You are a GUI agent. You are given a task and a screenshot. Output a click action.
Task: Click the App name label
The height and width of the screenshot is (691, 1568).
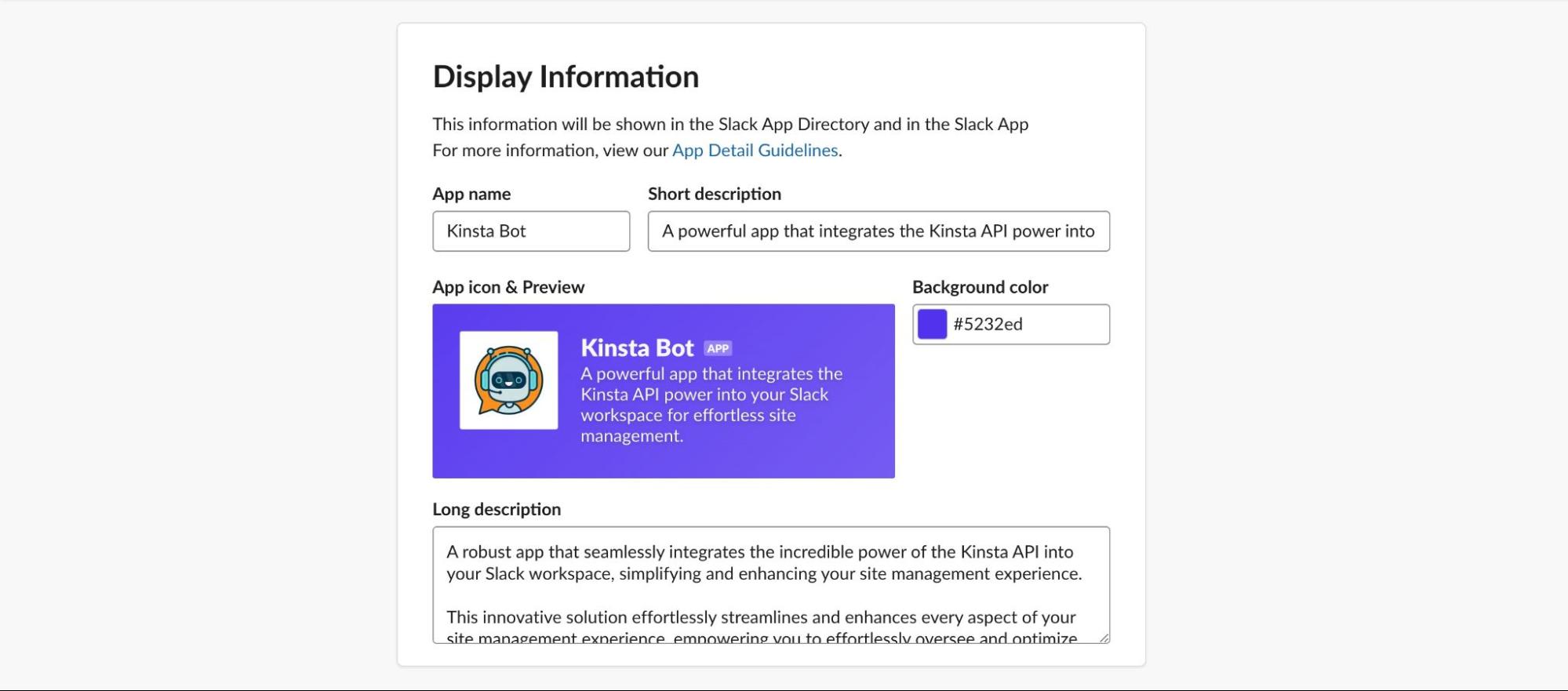(471, 194)
